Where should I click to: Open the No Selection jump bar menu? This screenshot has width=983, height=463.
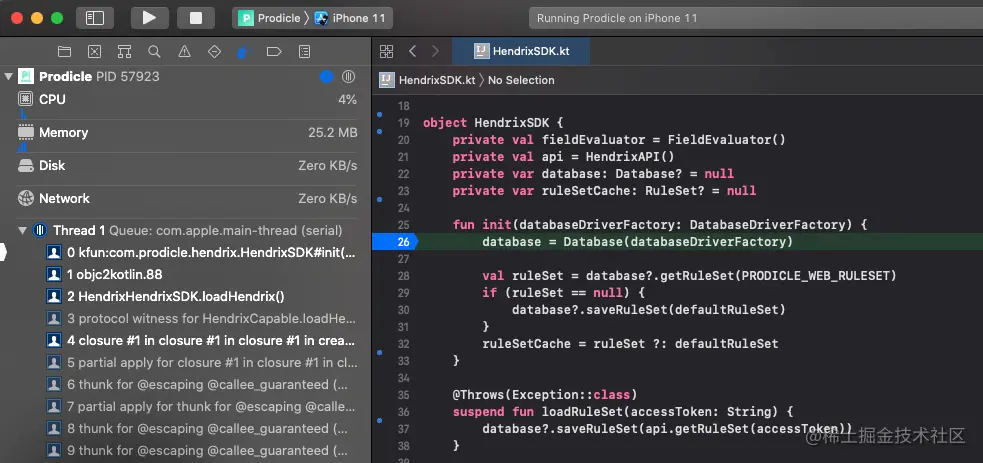tap(521, 80)
